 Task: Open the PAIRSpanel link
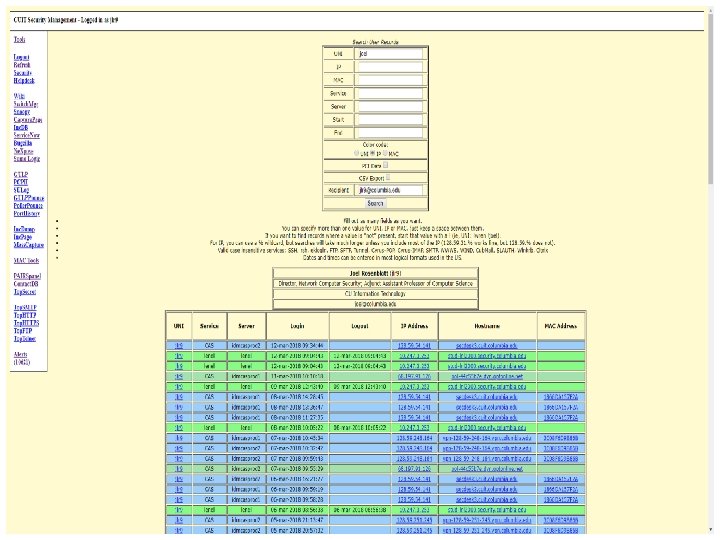click(27, 276)
